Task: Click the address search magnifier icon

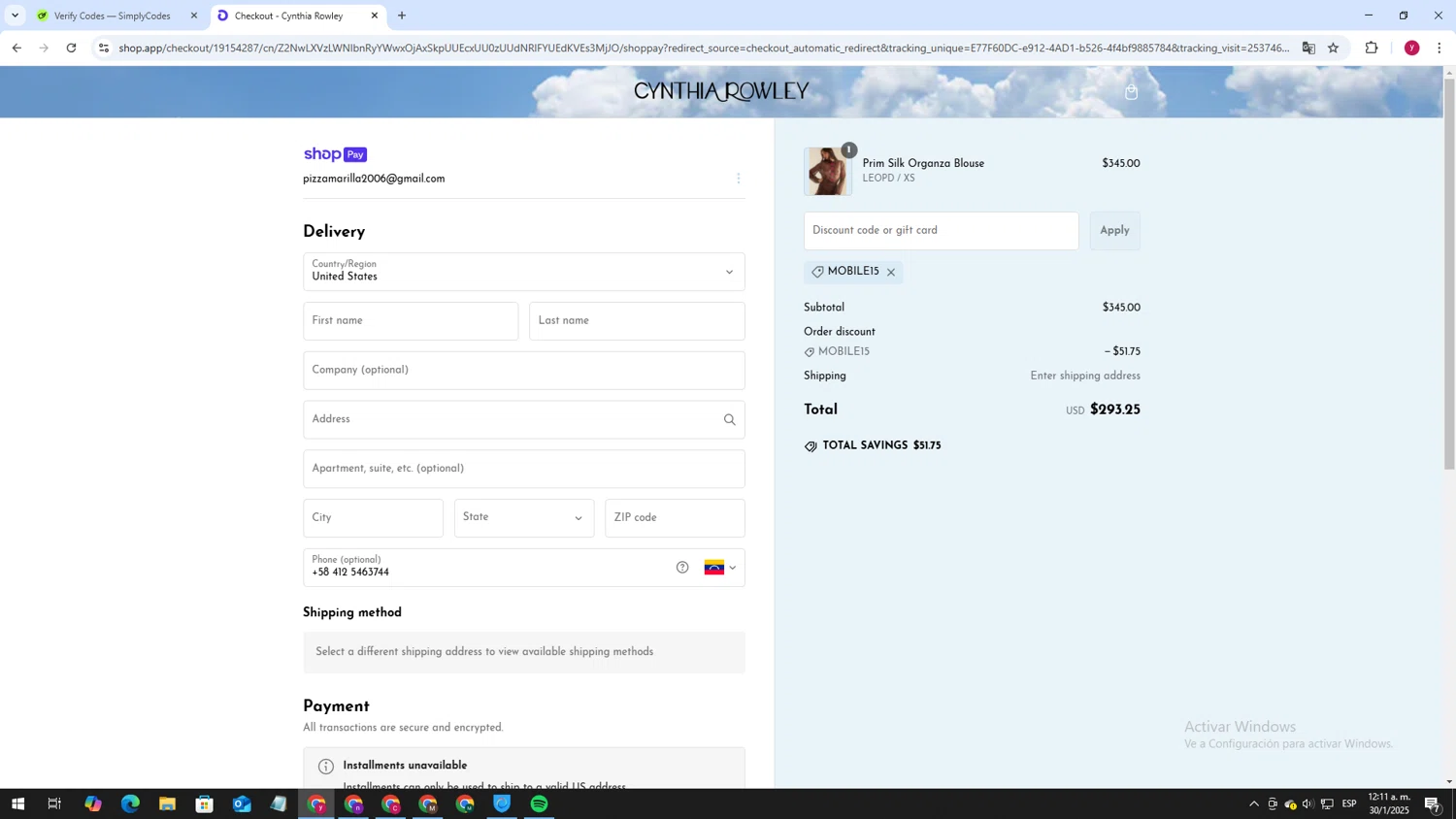Action: (729, 420)
